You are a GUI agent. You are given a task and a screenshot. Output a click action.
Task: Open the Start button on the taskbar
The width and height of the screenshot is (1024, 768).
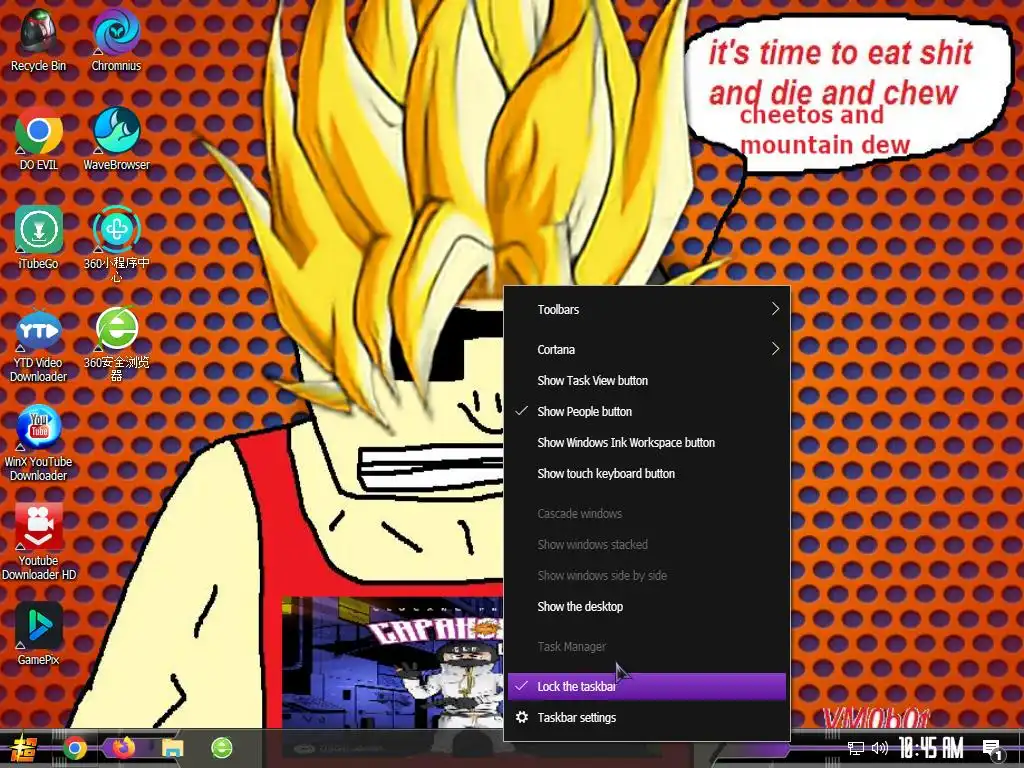point(23,748)
